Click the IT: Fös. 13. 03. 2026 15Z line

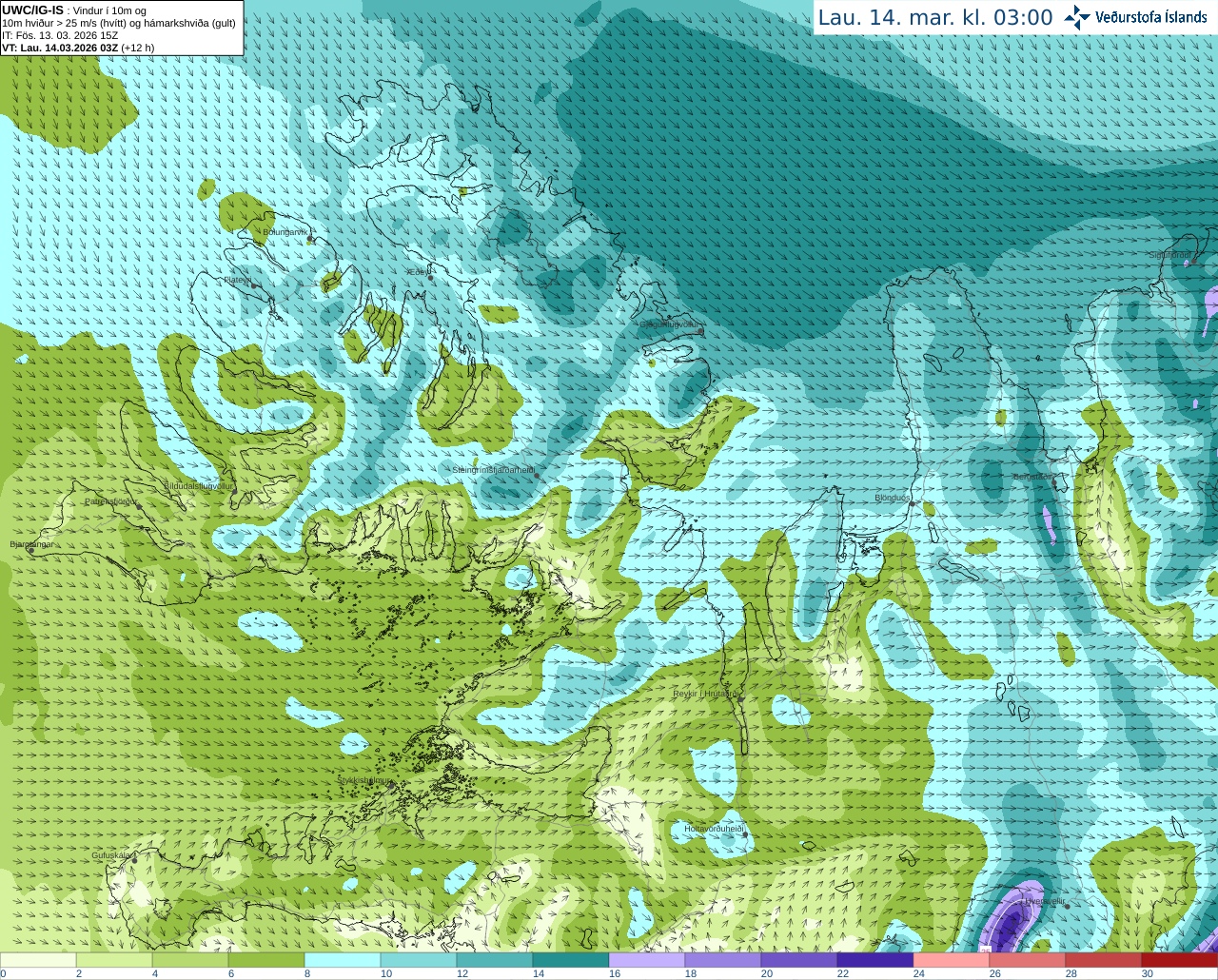(x=60, y=35)
